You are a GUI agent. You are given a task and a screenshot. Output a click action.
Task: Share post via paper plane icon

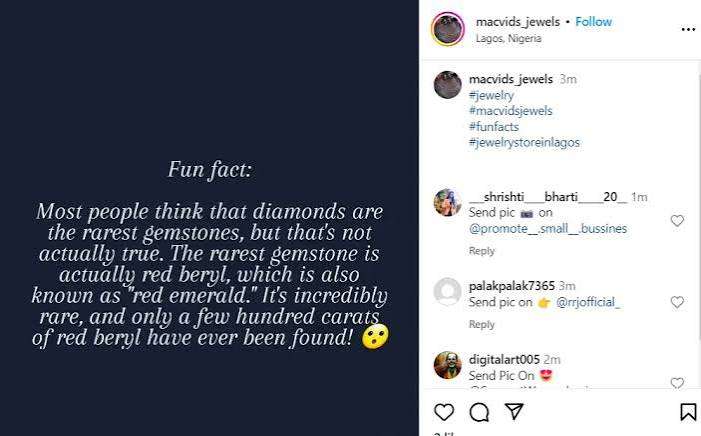pos(514,411)
